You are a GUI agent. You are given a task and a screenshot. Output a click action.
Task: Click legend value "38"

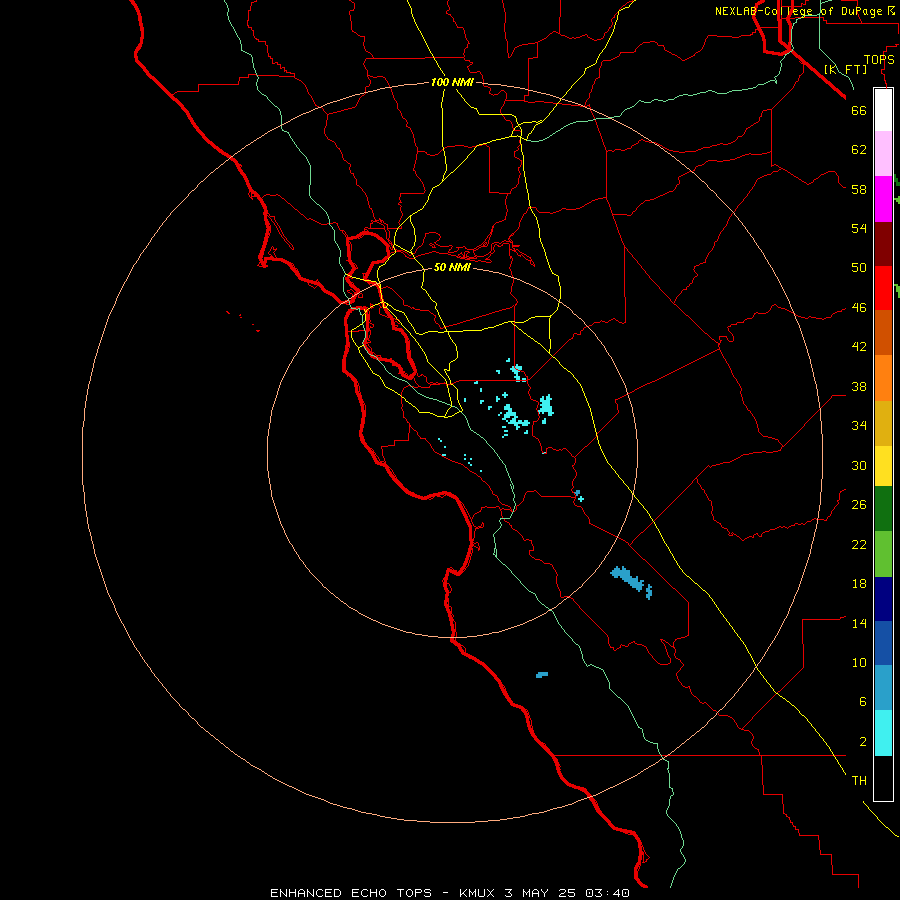tap(859, 386)
